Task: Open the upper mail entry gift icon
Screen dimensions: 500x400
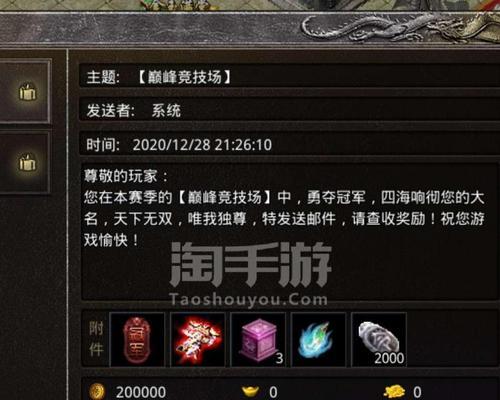Action: (27, 92)
